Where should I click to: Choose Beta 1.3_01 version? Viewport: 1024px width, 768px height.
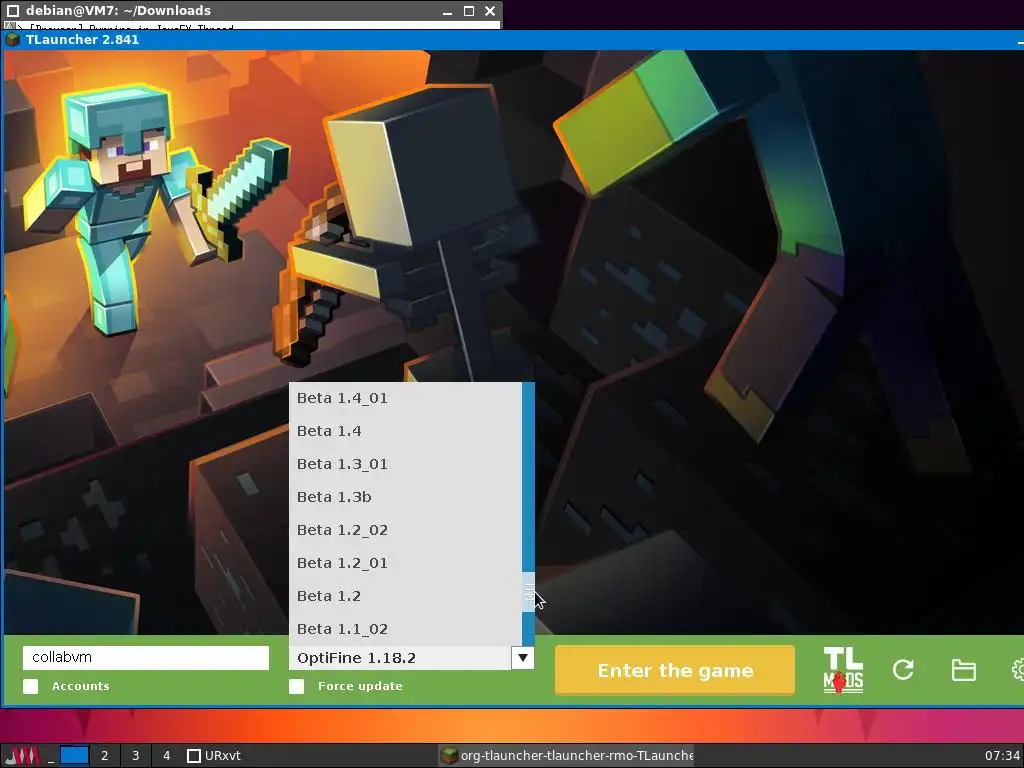pos(406,464)
